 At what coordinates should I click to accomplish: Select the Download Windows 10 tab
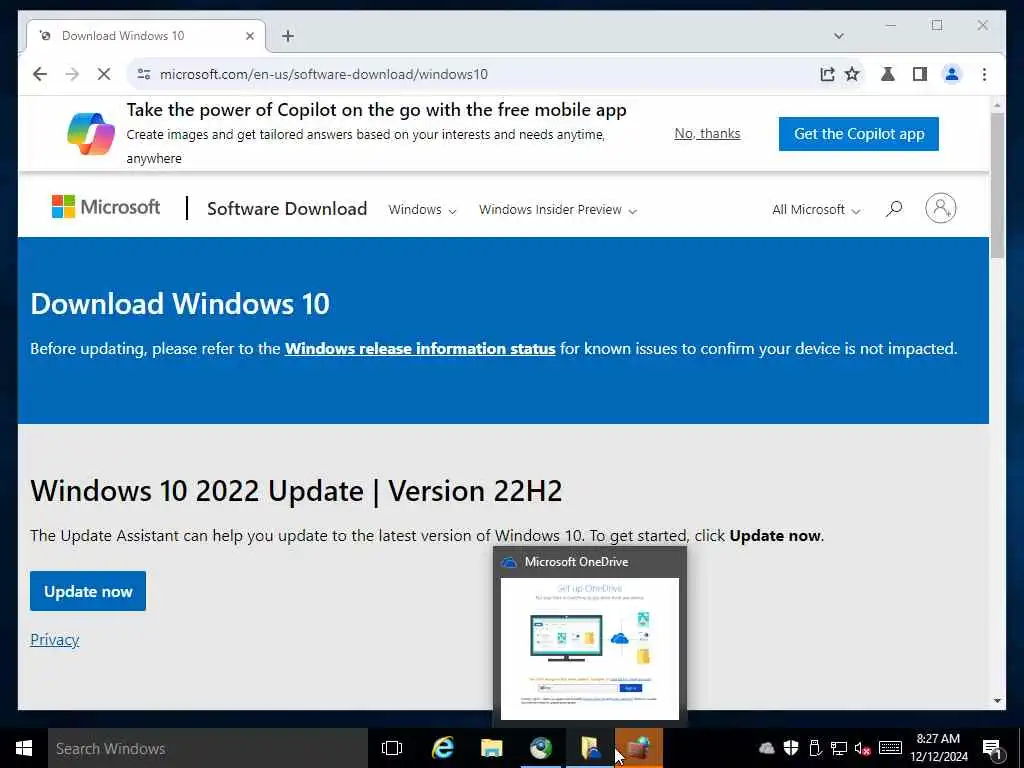(x=146, y=36)
